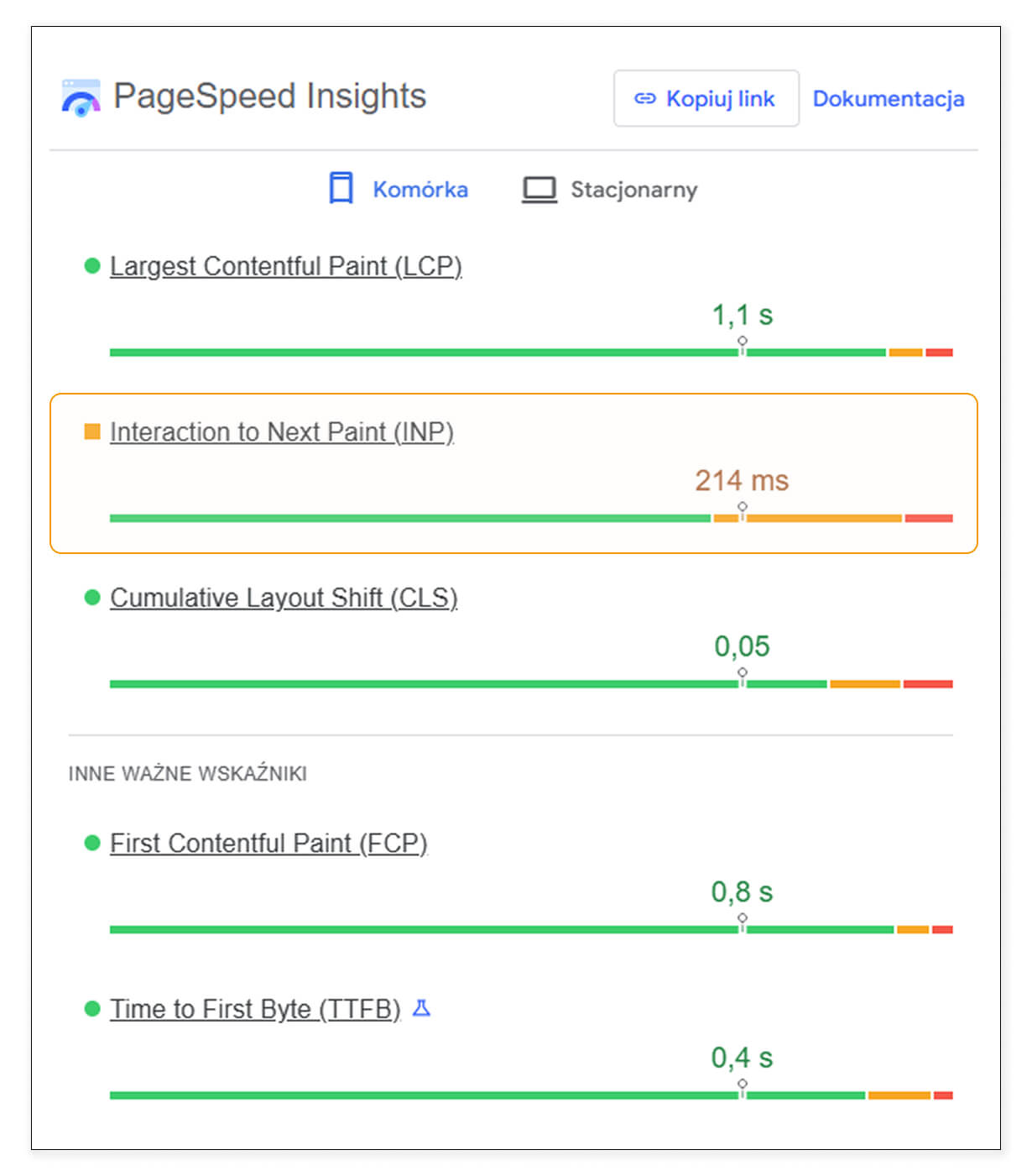1032x1176 pixels.
Task: Click the marker on the INP distribution bar
Action: [x=743, y=510]
